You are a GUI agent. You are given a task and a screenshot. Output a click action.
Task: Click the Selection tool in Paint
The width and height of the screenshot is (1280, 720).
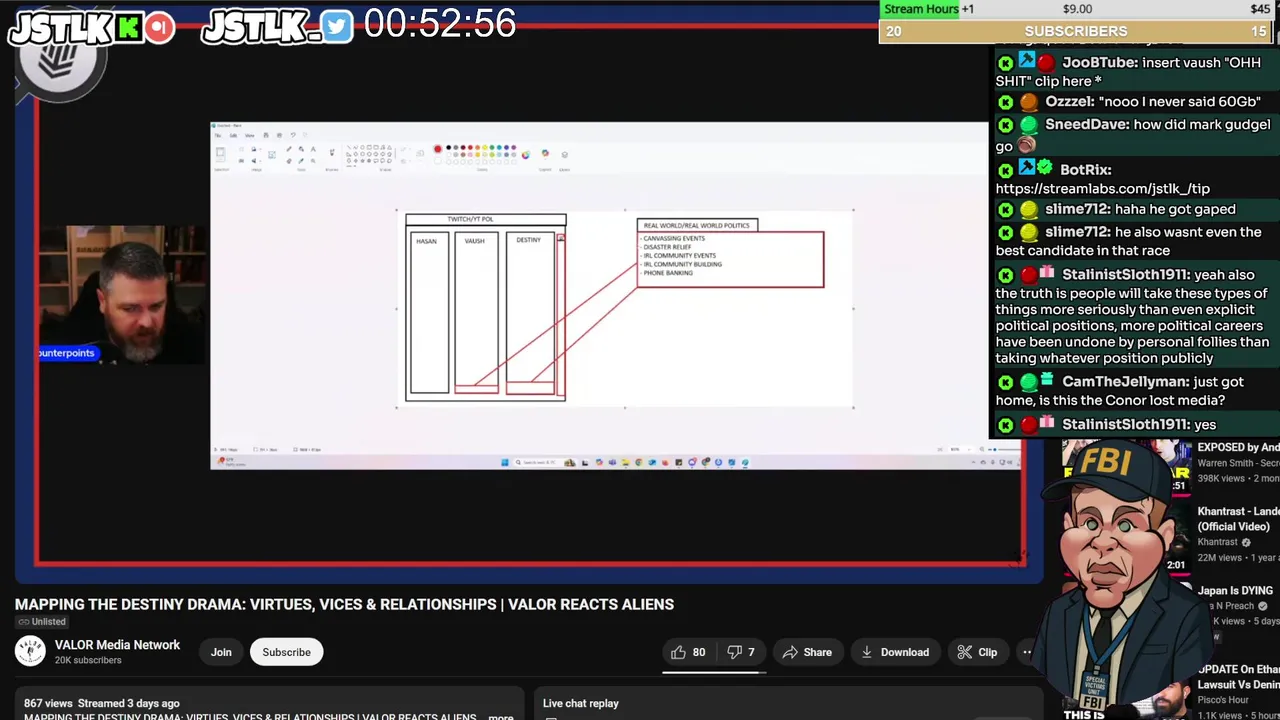(x=220, y=153)
